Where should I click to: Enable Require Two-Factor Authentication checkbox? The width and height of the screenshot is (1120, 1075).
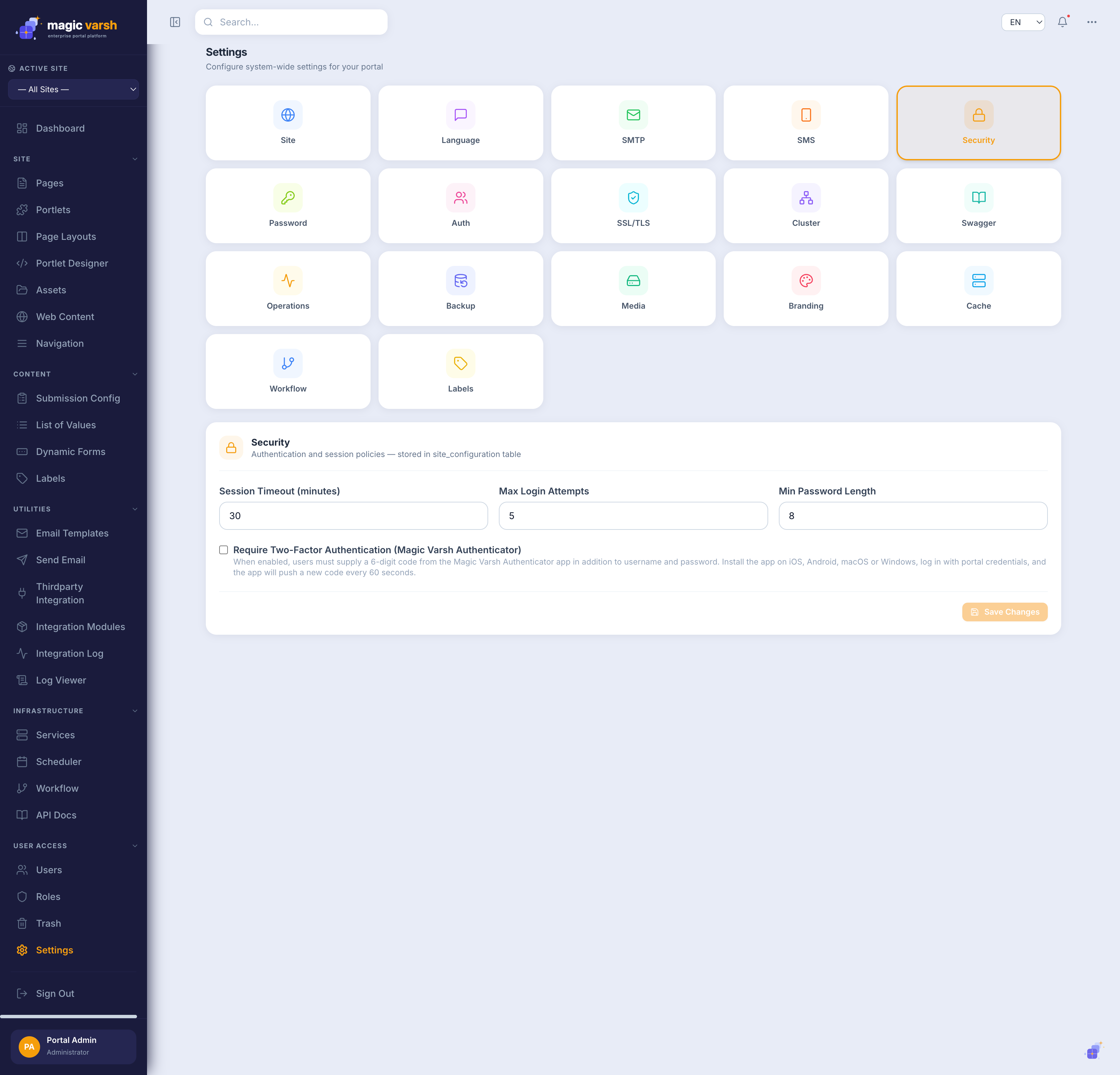(x=224, y=550)
